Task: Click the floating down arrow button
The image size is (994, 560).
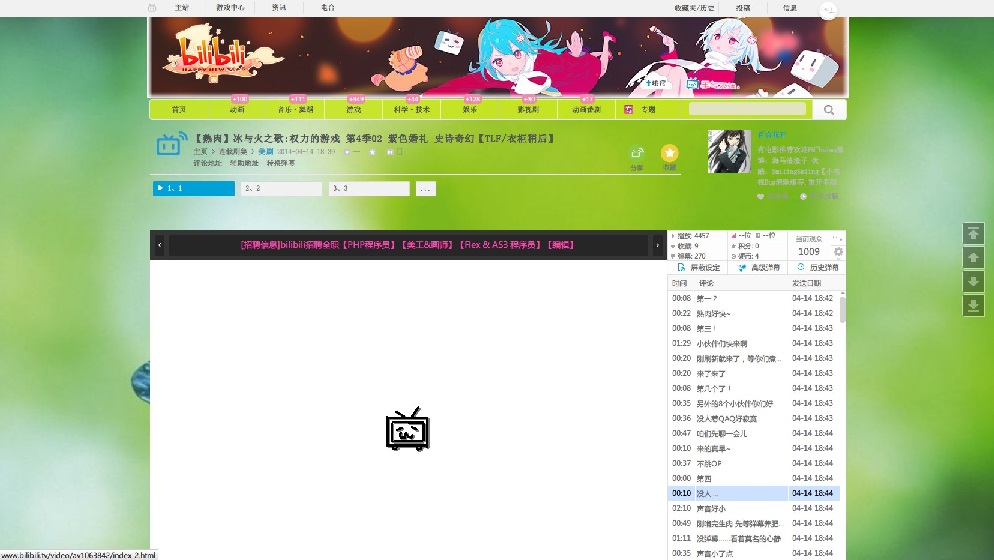Action: click(973, 282)
